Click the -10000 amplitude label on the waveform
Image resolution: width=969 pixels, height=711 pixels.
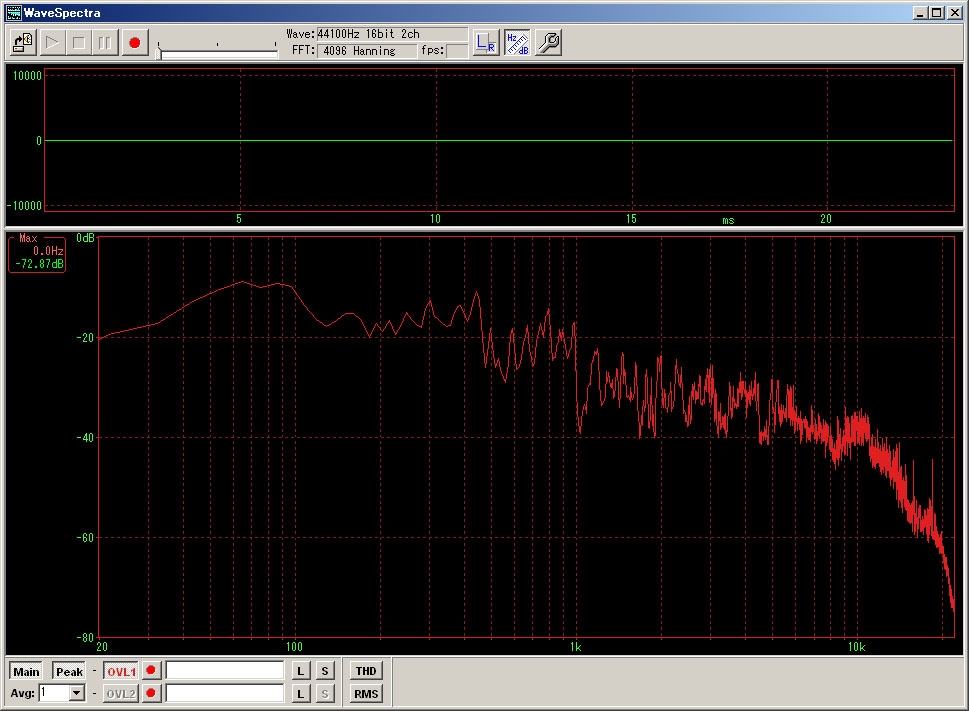point(25,206)
